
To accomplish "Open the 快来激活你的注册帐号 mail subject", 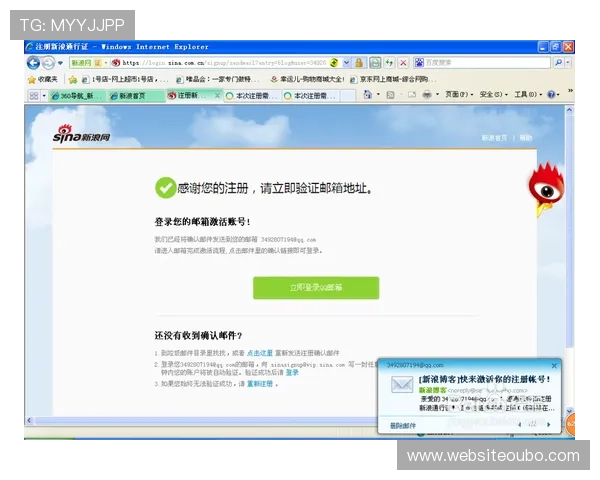I will 484,379.
